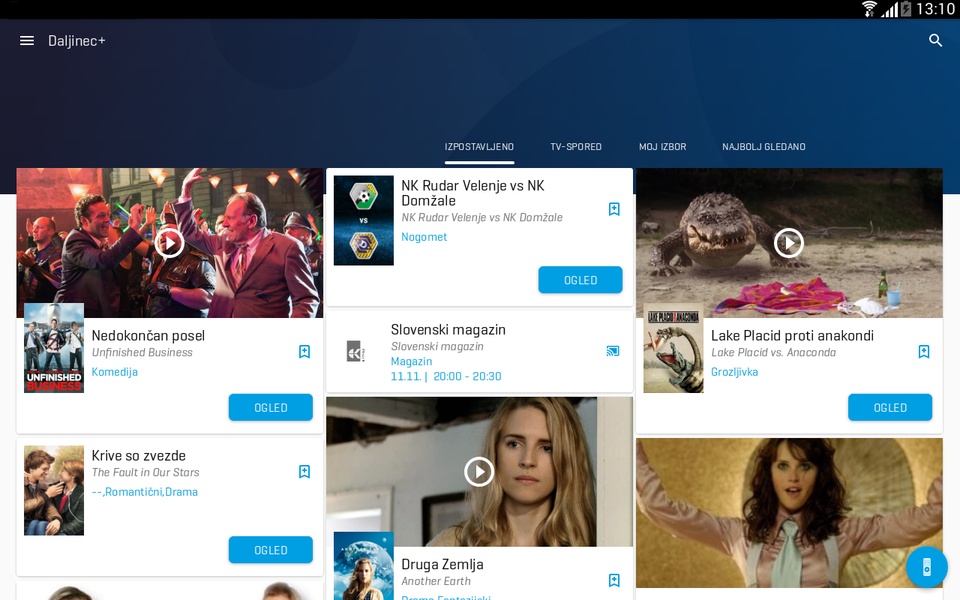The height and width of the screenshot is (600, 960).
Task: Play the Nedokončan posel trailer
Action: coord(169,243)
